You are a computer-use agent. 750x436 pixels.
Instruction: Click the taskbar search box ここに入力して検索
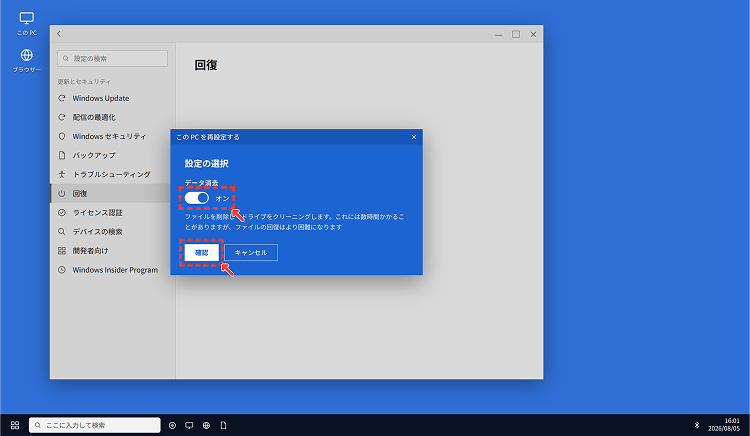coord(95,425)
